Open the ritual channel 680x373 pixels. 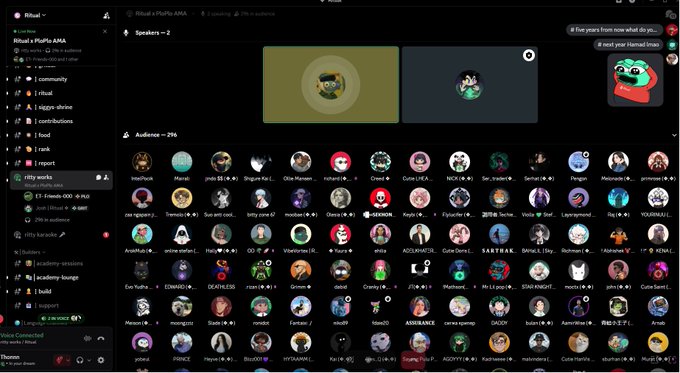click(60, 93)
